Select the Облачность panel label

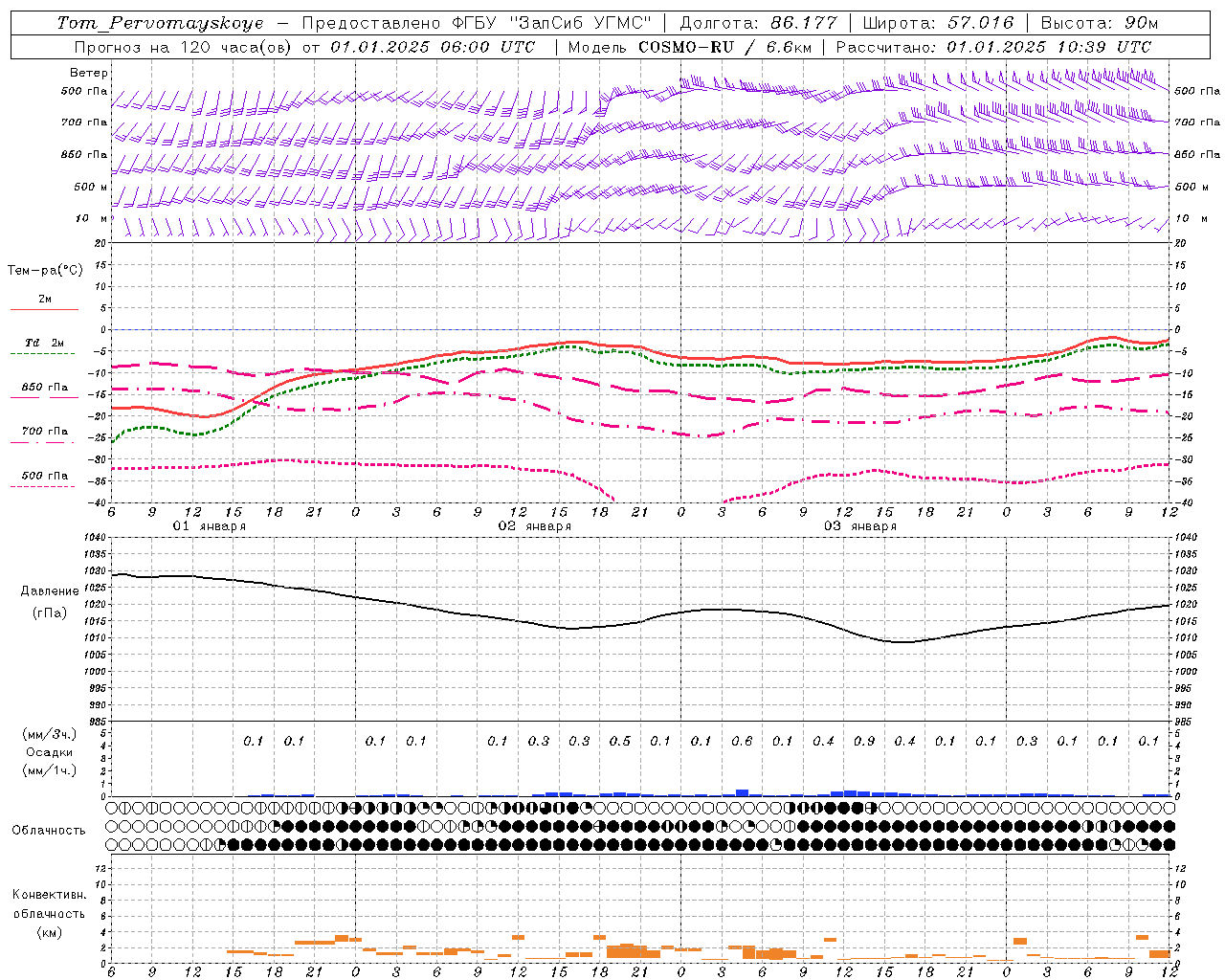[x=49, y=831]
